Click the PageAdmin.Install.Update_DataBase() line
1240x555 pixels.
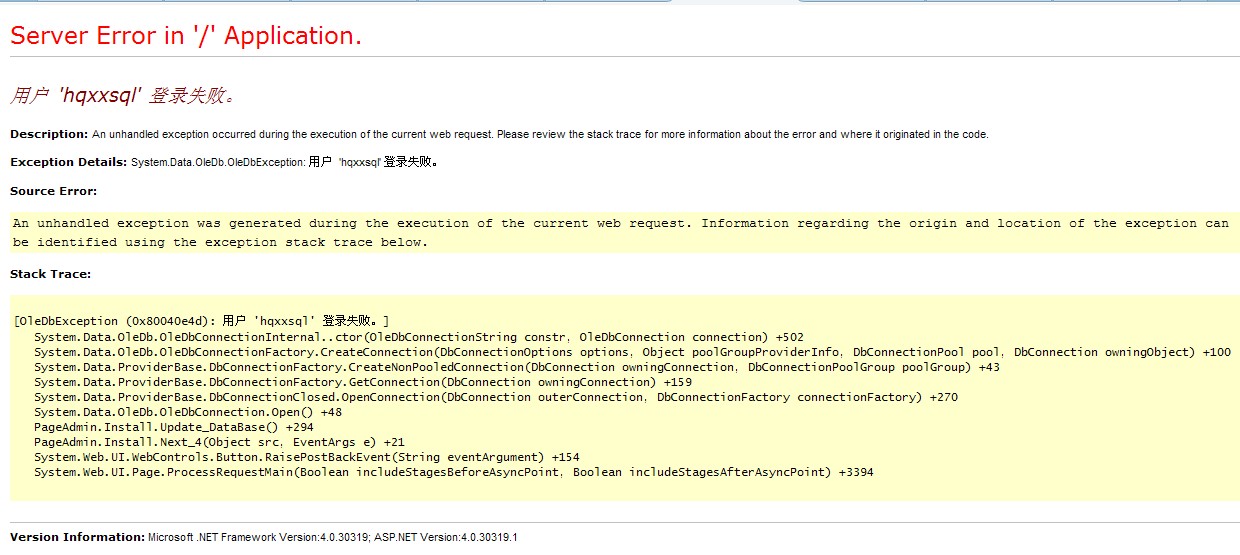coord(173,427)
